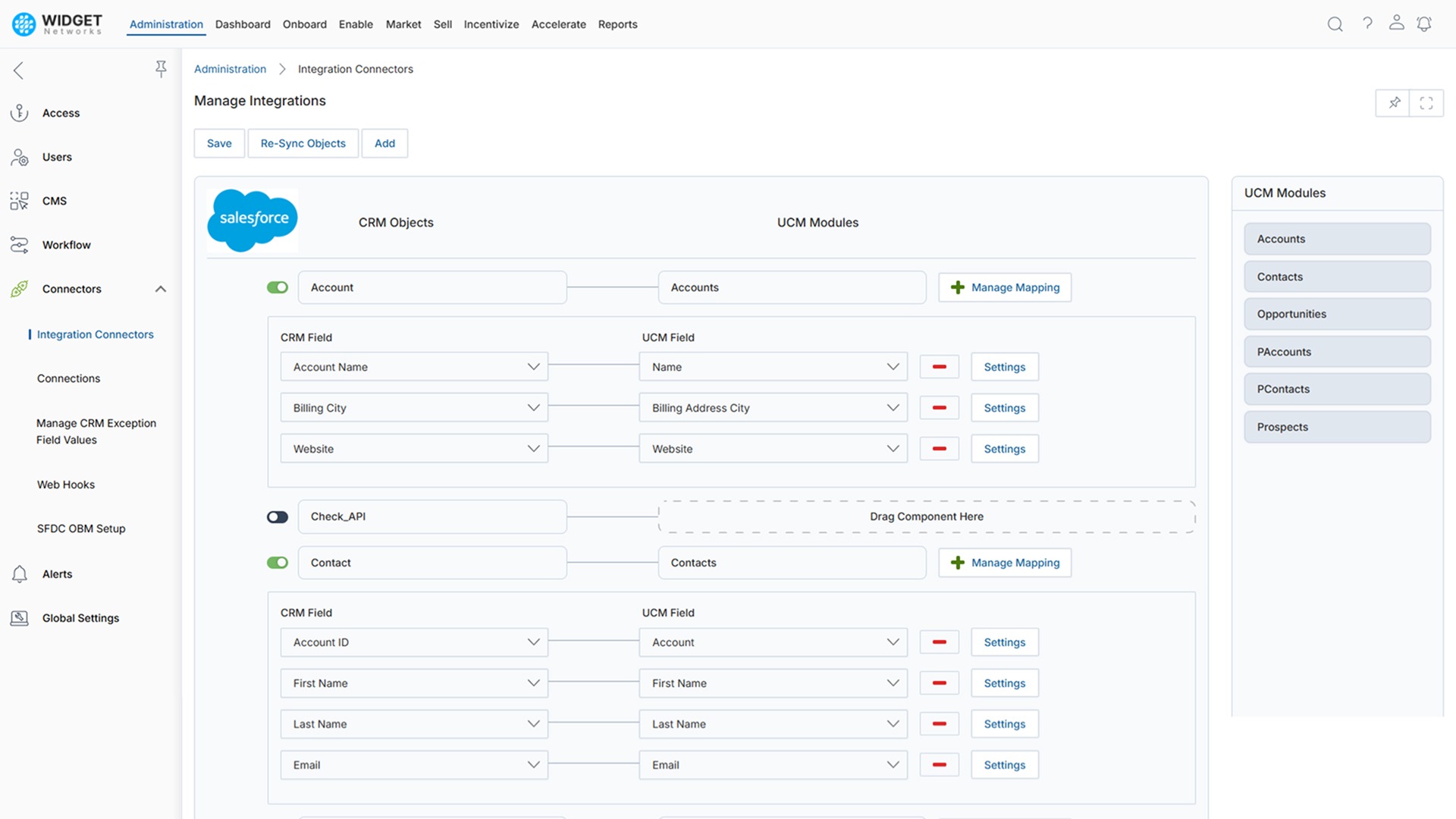
Task: Click the Alerts bell icon in sidebar
Action: (19, 574)
